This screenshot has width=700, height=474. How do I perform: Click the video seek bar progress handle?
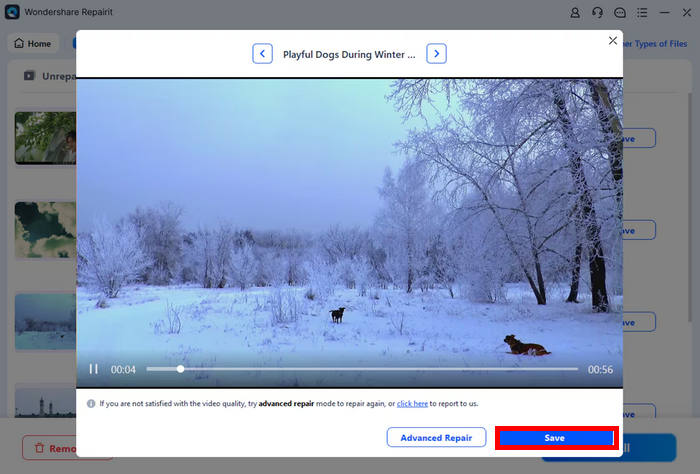(x=180, y=369)
